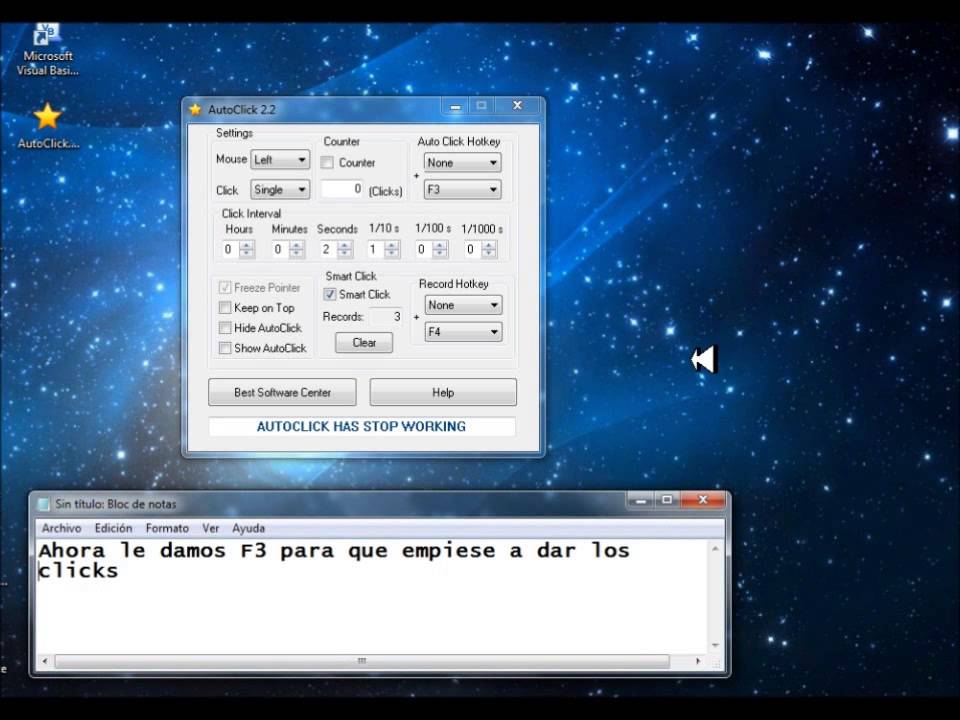Open the Archivo menu in Notepad
This screenshot has height=720, width=960.
pyautogui.click(x=61, y=528)
